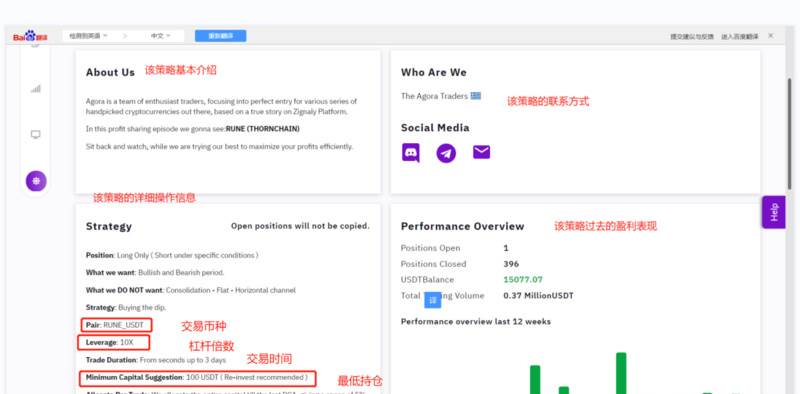The image size is (800, 394).
Task: Click the 'USDTBalance' label
Action: click(x=427, y=280)
